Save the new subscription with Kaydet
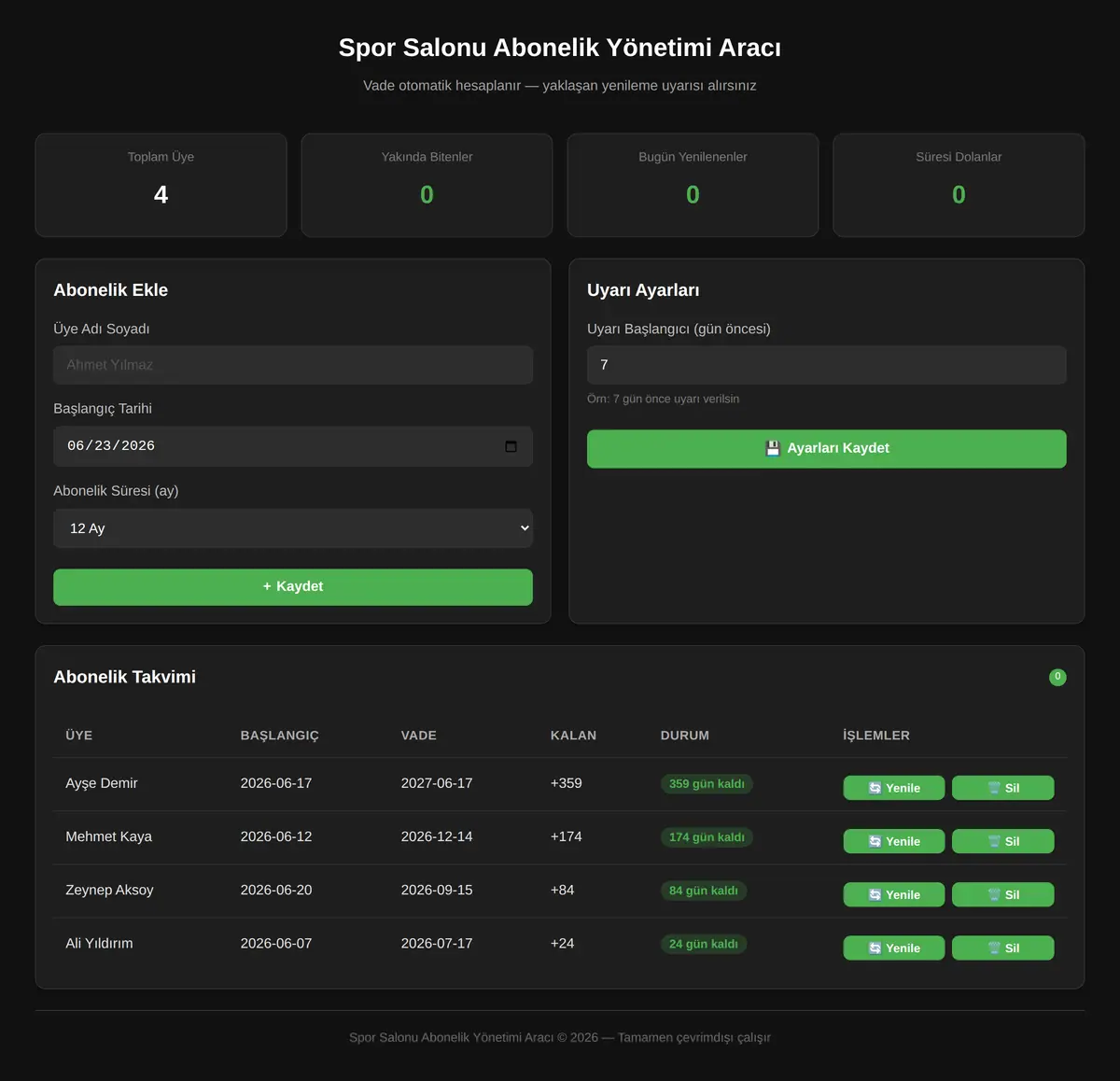Screen dimensions: 1120x1081 tap(293, 587)
